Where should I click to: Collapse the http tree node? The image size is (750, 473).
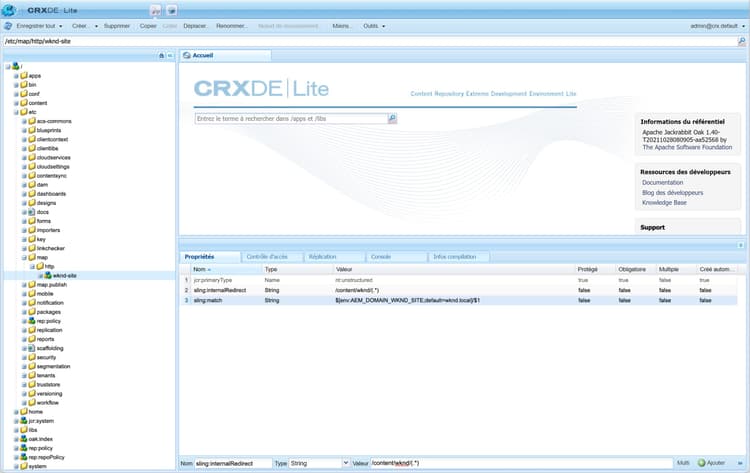(32, 267)
